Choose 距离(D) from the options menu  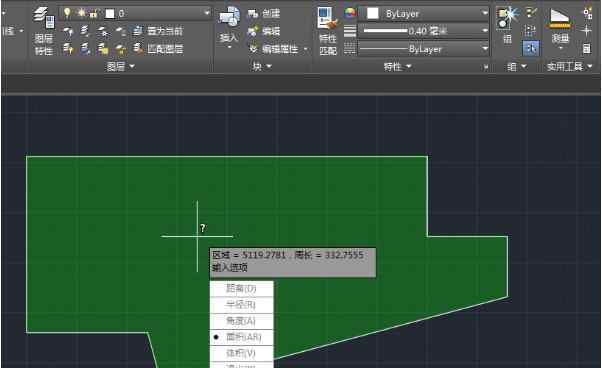click(x=241, y=289)
